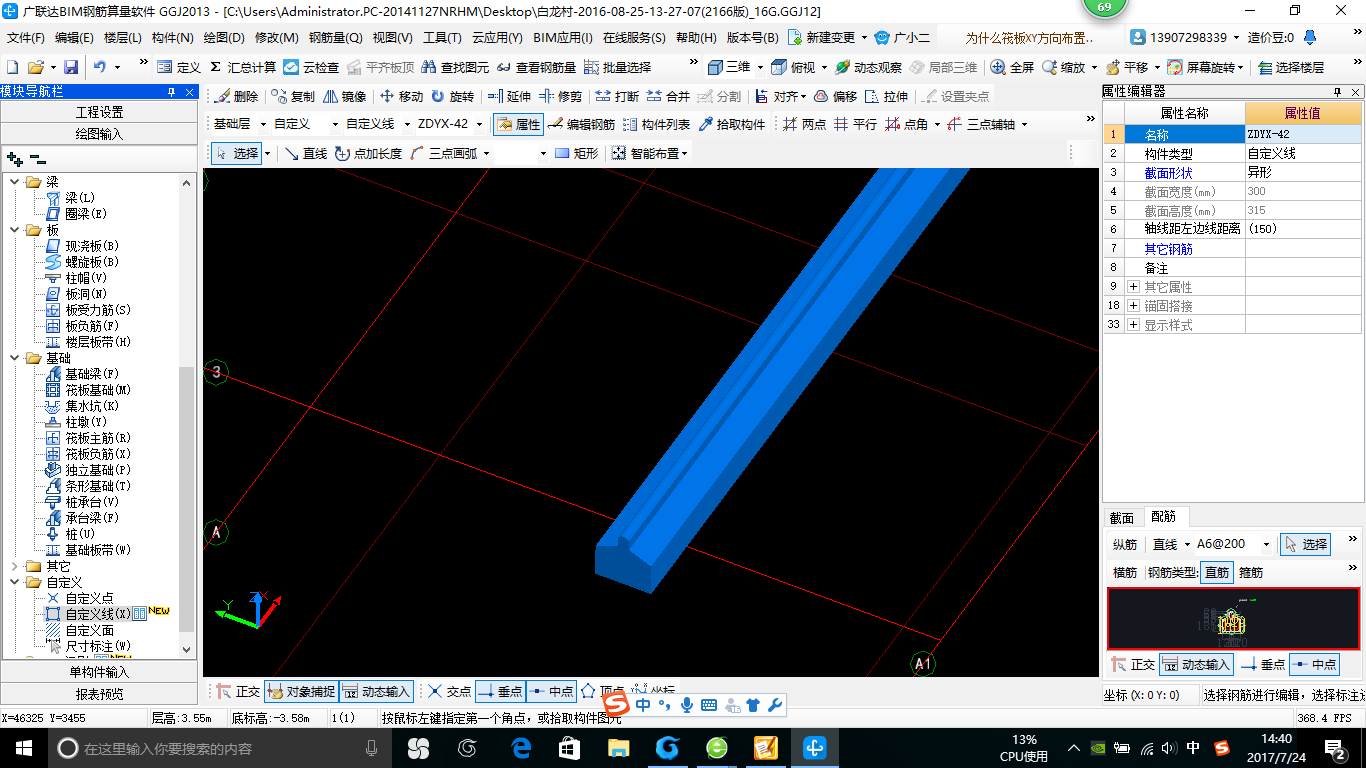This screenshot has width=1366, height=768.
Task: Toggle 中点 snap in the bottom bar
Action: 551,691
